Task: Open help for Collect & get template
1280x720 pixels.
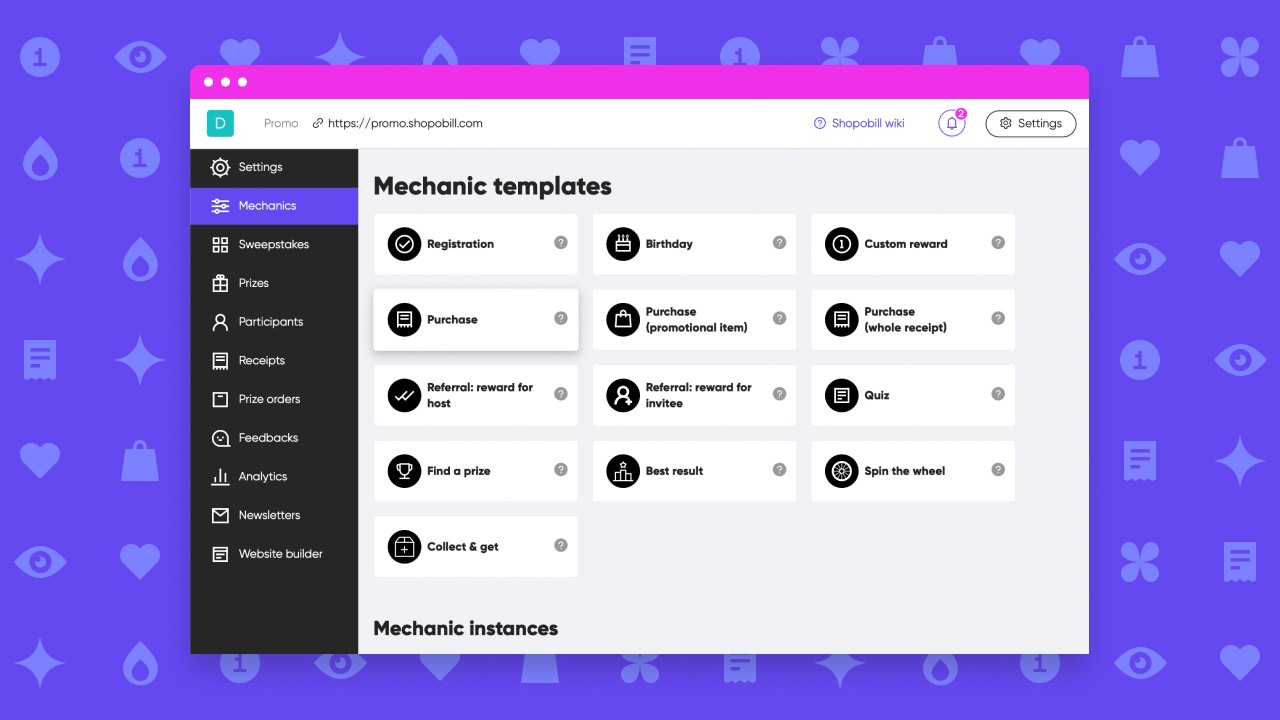Action: coord(561,545)
